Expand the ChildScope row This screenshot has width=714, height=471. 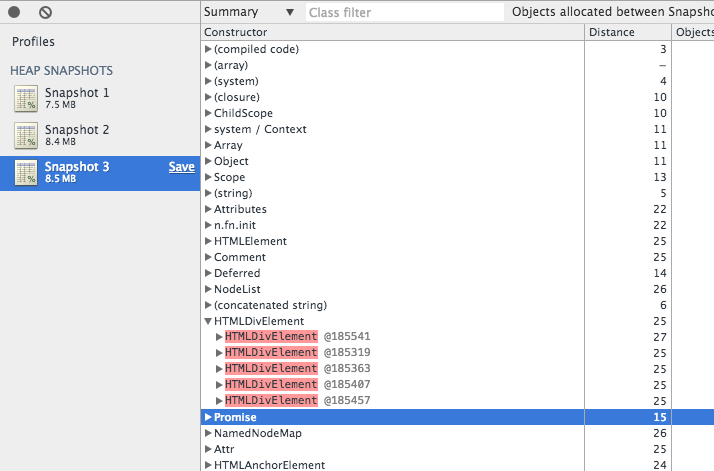[208, 113]
